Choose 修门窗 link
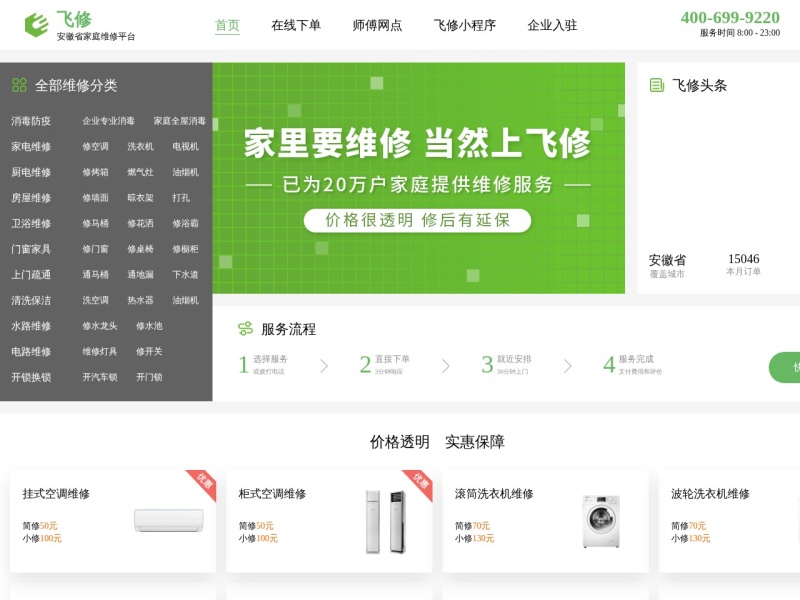This screenshot has height=600, width=800. pyautogui.click(x=95, y=249)
